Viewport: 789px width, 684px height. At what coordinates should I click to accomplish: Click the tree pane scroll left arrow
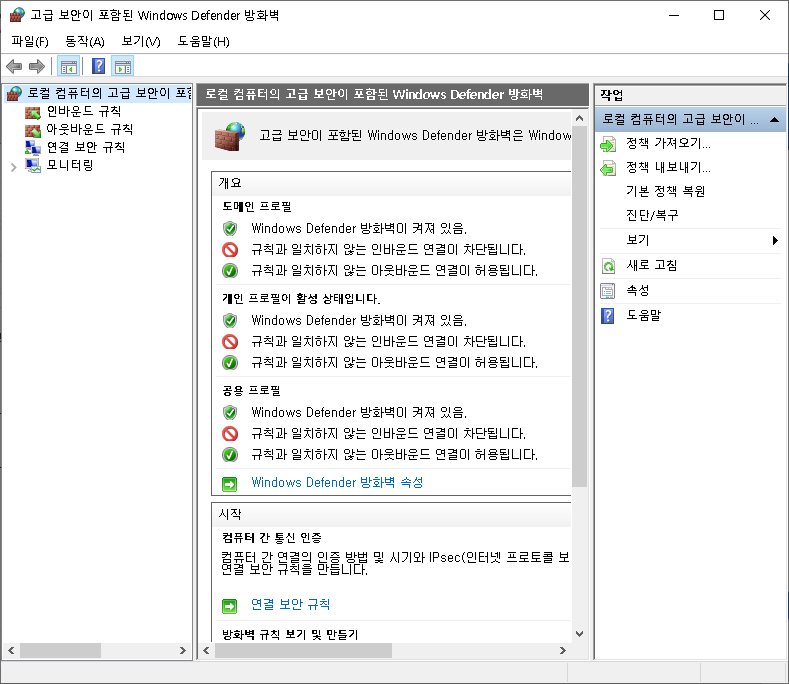[11, 650]
